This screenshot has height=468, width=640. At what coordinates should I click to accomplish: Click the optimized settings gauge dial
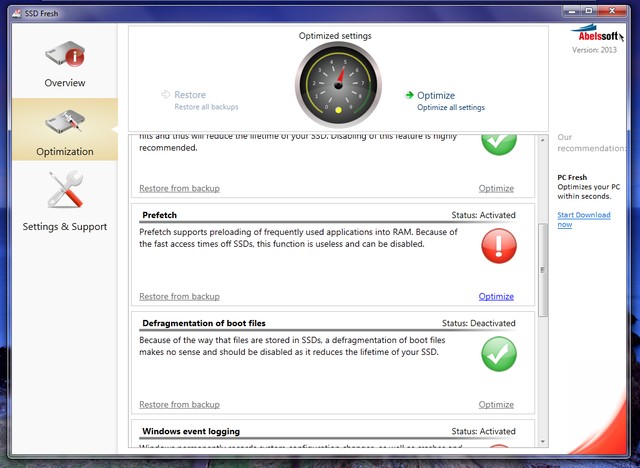(x=338, y=84)
